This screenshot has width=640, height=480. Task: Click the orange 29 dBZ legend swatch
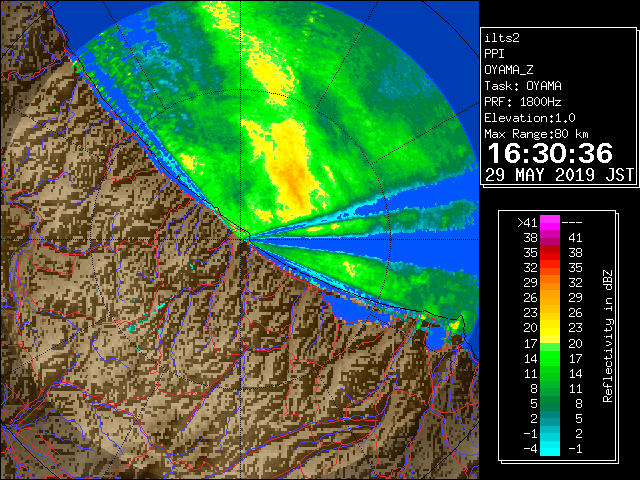[x=550, y=283]
